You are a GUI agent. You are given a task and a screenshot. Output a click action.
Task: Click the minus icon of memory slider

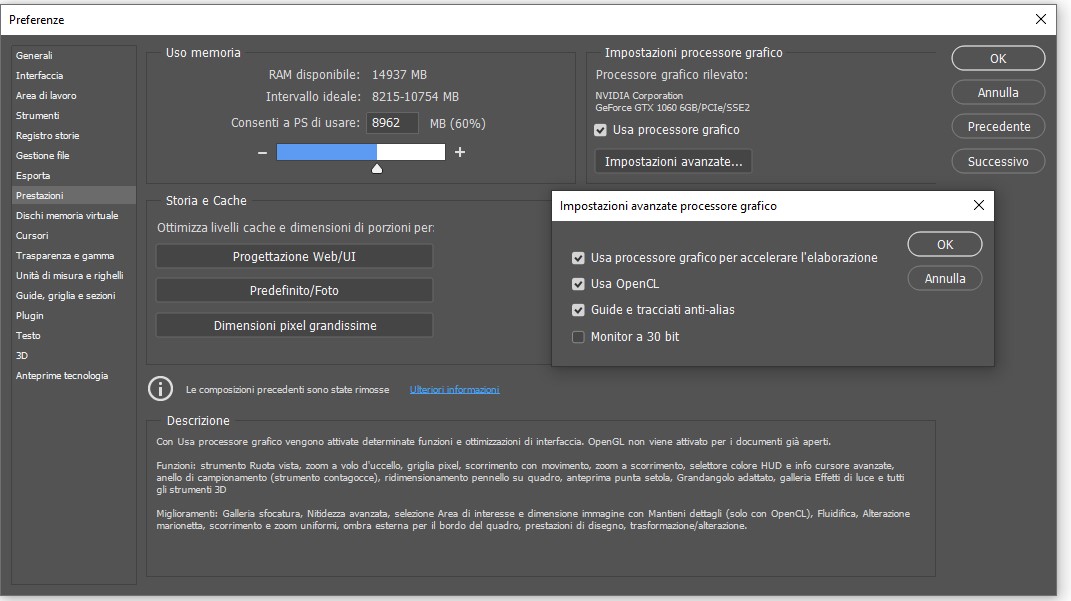262,152
